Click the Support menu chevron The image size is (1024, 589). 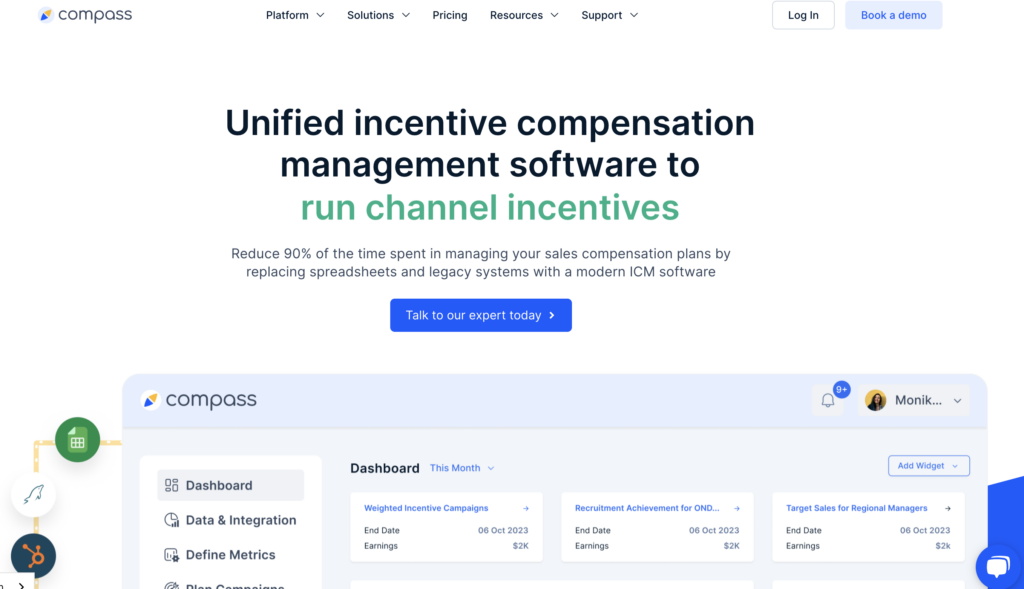pyautogui.click(x=633, y=15)
